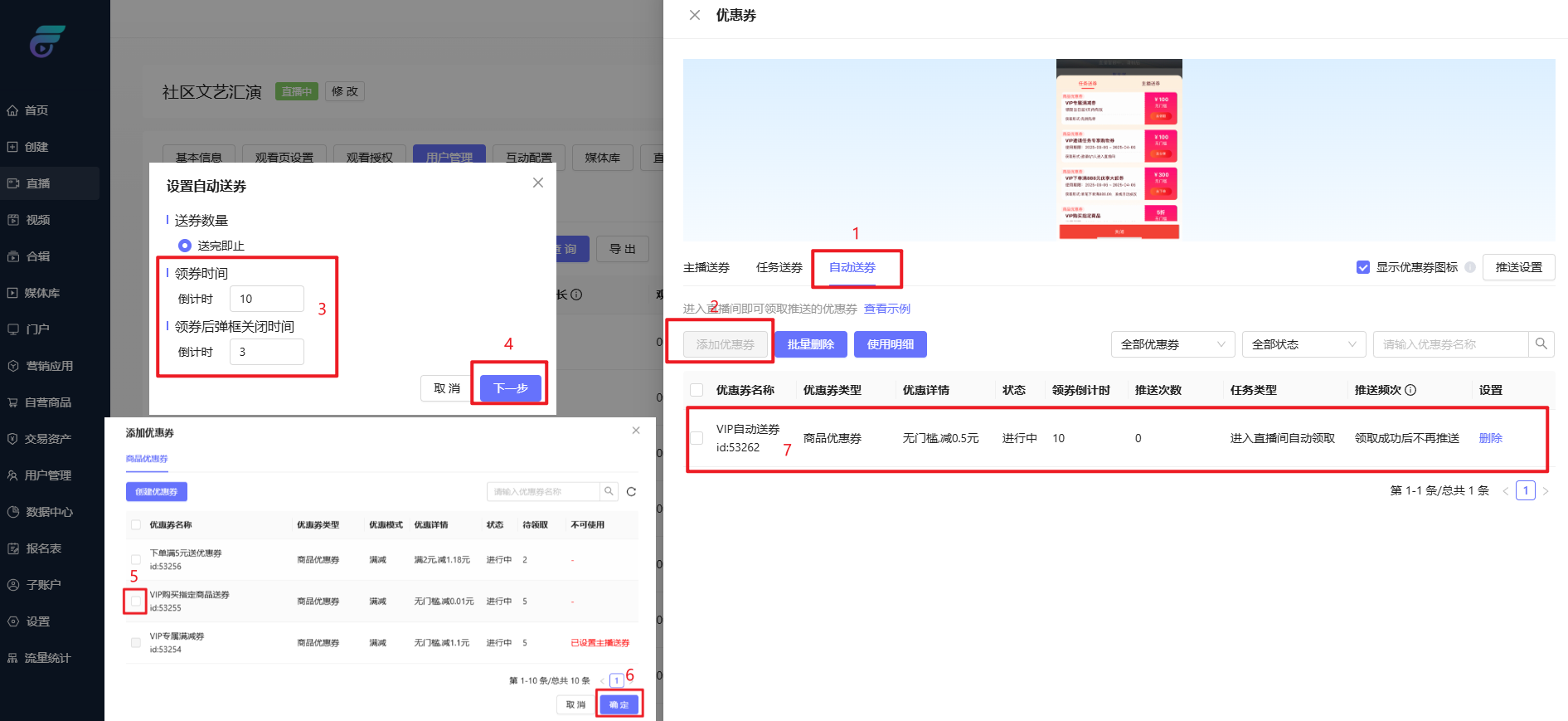The width and height of the screenshot is (1568, 721).
Task: Open the 查看示例 link
Action: point(886,309)
